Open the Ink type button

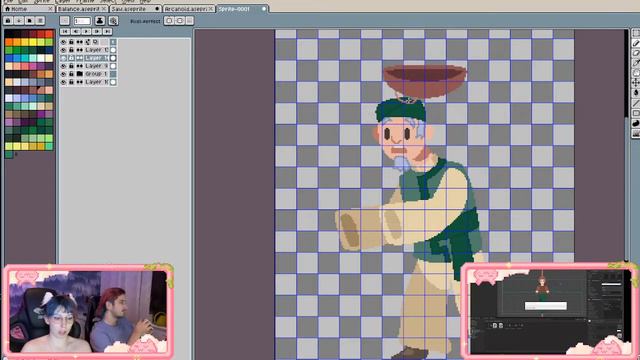(x=100, y=20)
